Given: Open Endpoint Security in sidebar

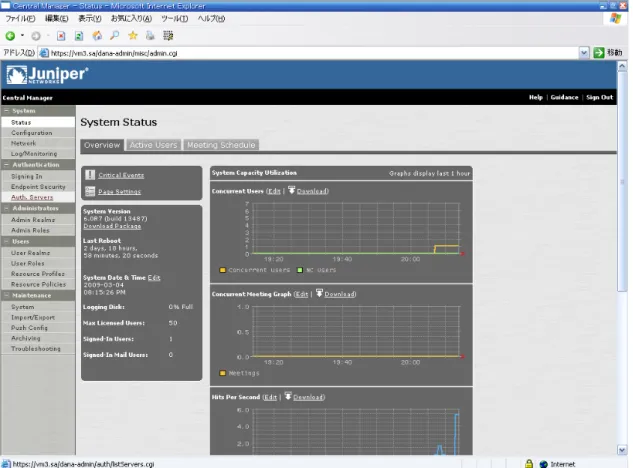Looking at the screenshot, I should click(x=38, y=187).
